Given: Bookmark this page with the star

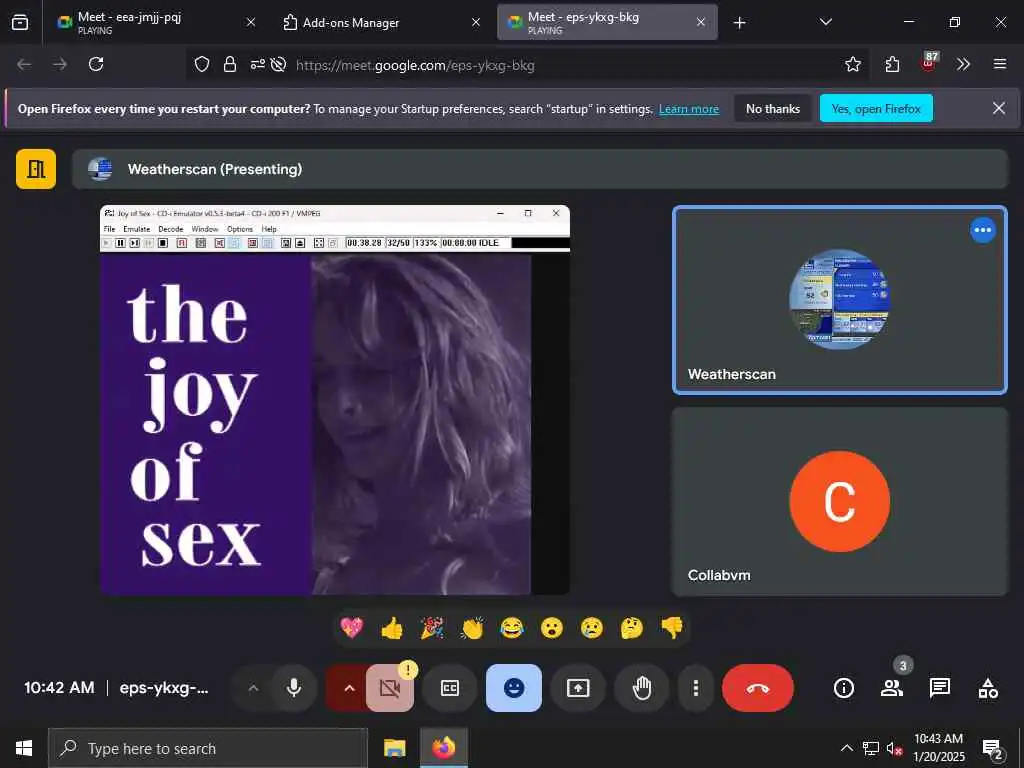Looking at the screenshot, I should click(852, 64).
